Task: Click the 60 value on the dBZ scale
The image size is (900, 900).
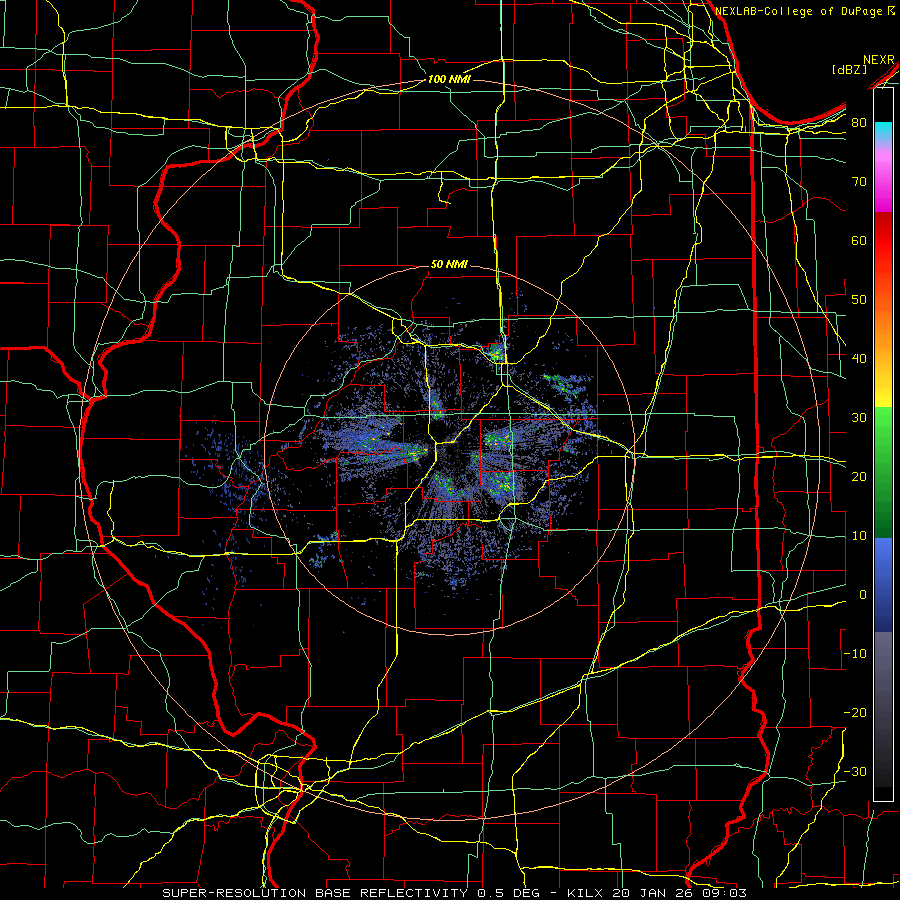Action: click(859, 240)
